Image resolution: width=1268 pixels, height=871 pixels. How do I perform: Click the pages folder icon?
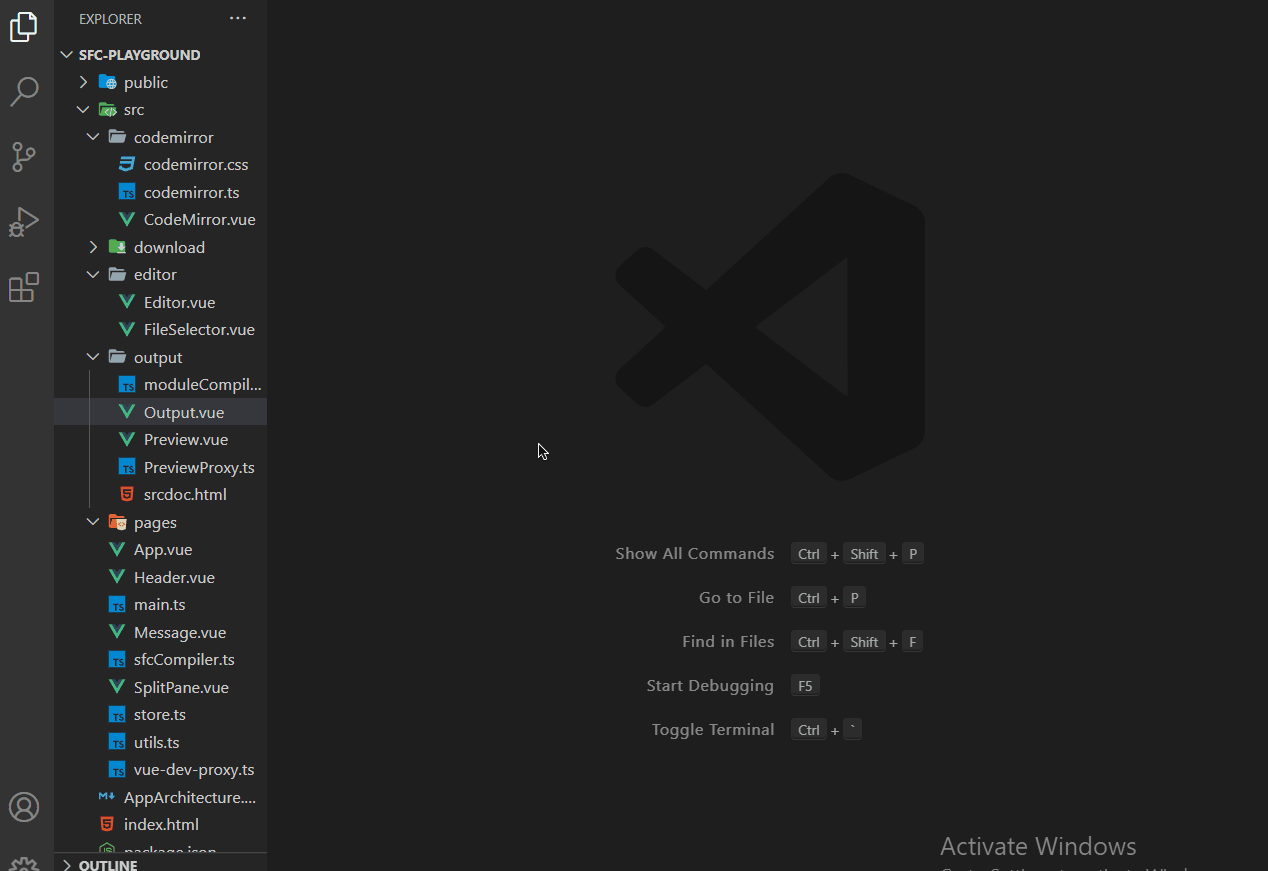tap(117, 522)
